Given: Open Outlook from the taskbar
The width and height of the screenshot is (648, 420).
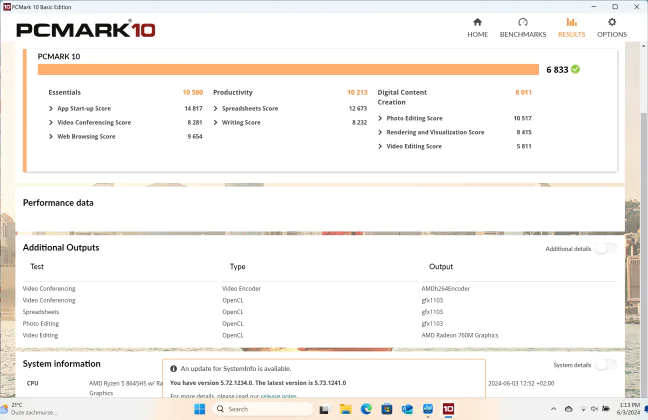Looking at the screenshot, I should 407,409.
